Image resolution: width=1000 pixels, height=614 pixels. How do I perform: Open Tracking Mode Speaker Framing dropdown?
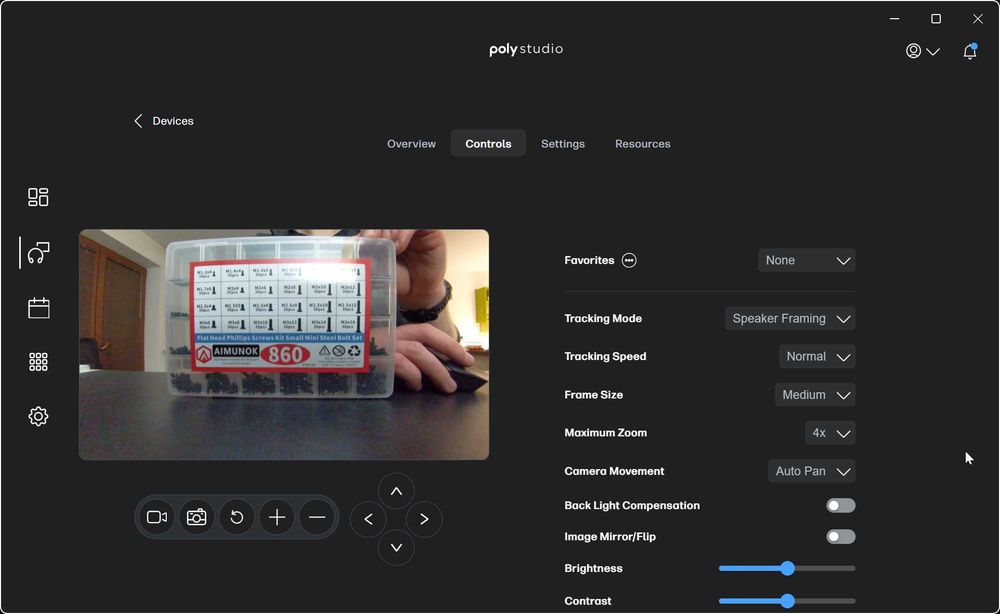click(x=790, y=318)
